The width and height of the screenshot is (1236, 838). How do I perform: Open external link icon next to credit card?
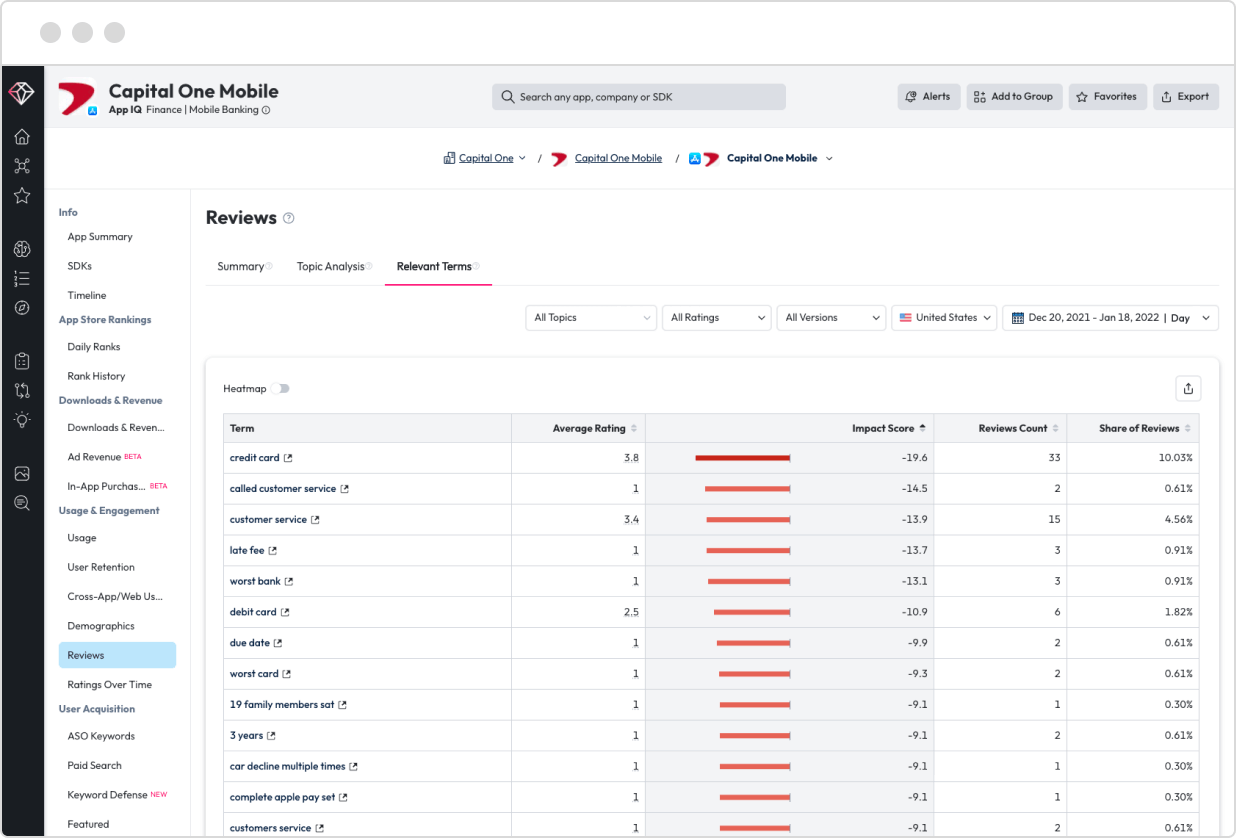288,458
